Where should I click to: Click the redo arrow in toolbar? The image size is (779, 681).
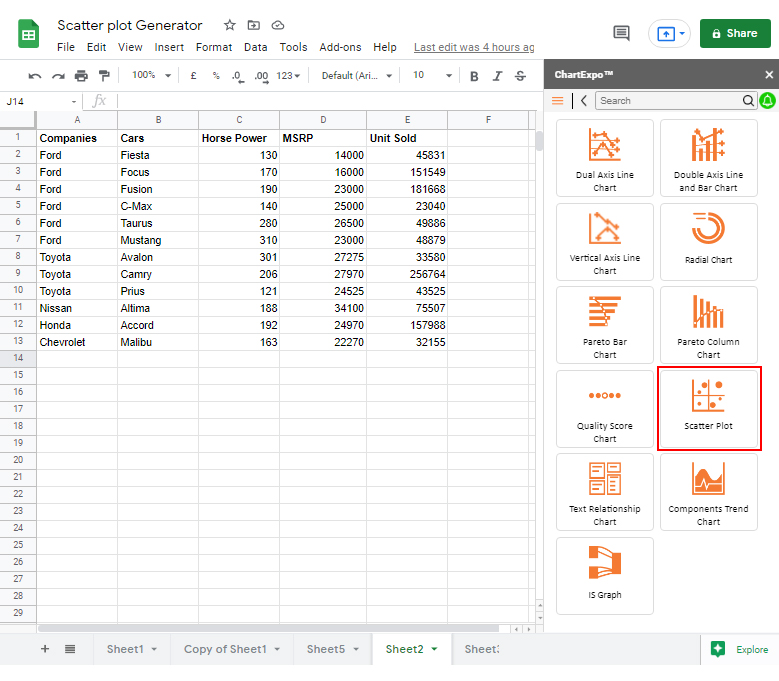pos(58,76)
